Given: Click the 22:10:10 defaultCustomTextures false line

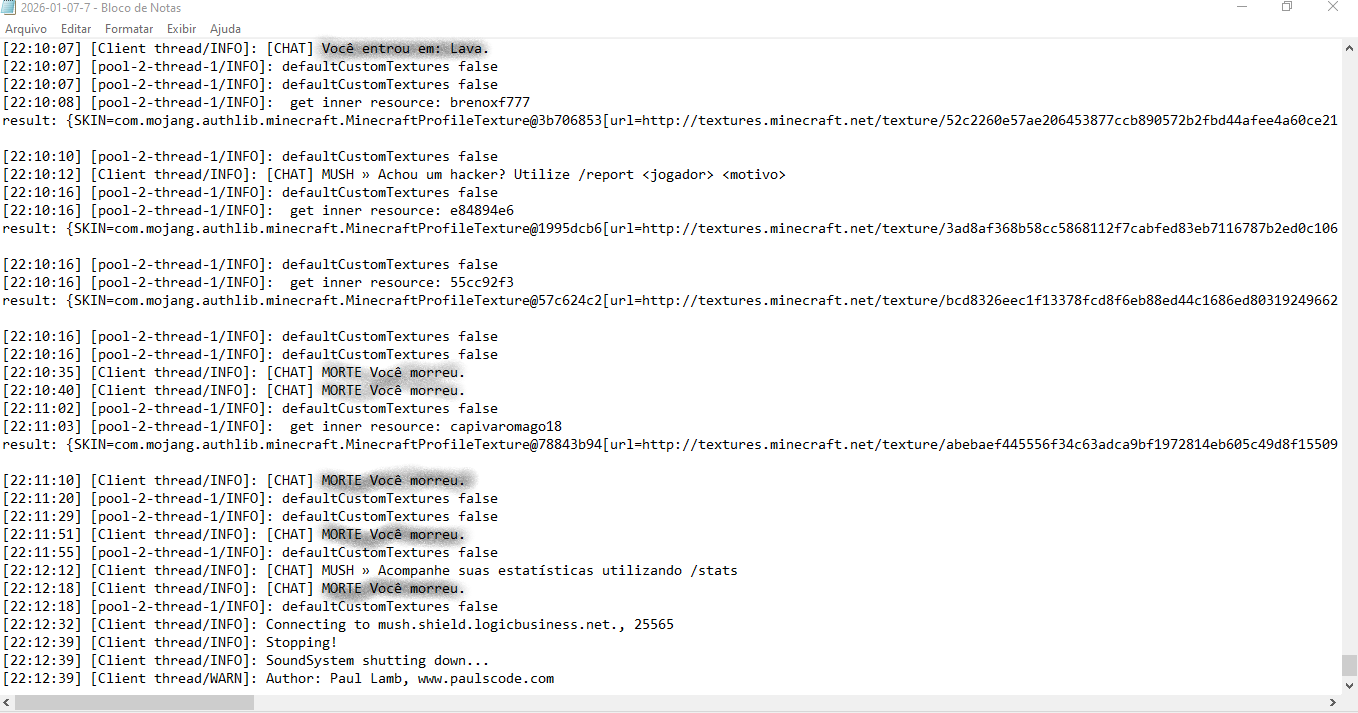Looking at the screenshot, I should [250, 156].
